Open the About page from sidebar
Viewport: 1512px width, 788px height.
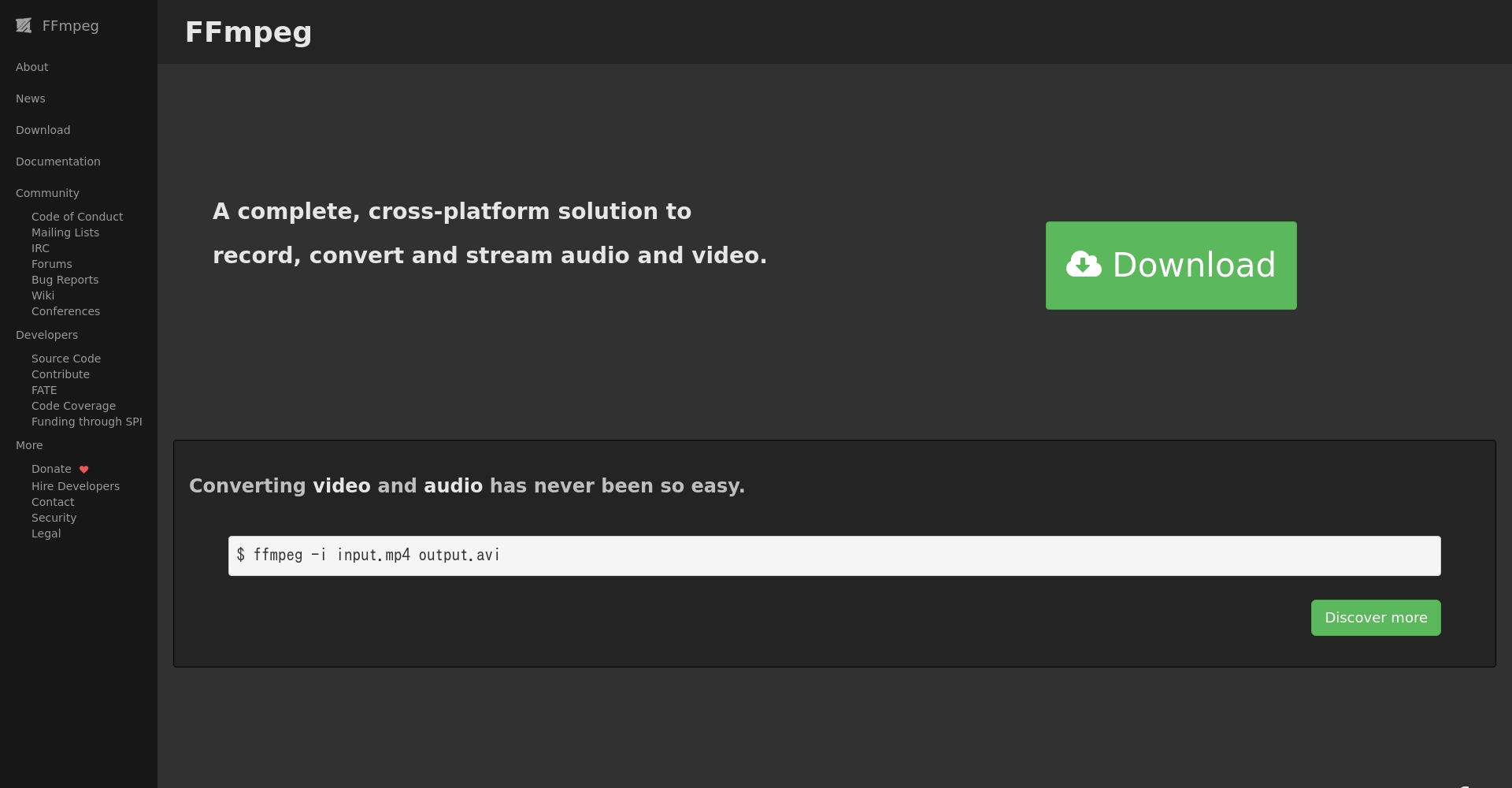click(32, 67)
